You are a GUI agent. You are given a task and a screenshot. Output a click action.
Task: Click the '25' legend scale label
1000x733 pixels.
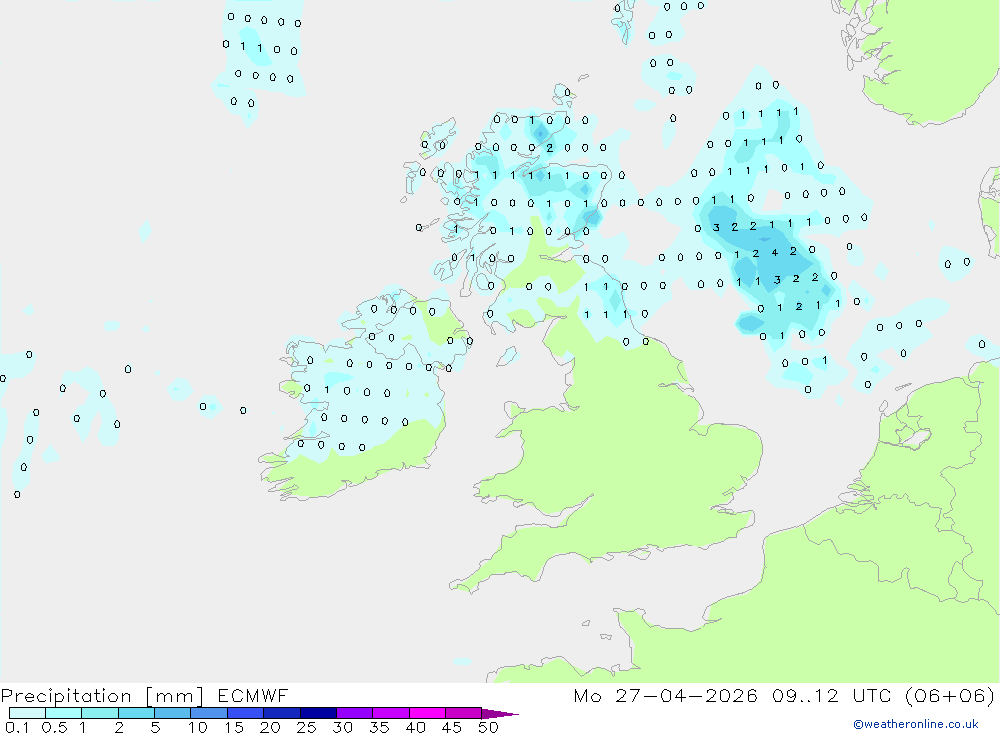pyautogui.click(x=306, y=727)
